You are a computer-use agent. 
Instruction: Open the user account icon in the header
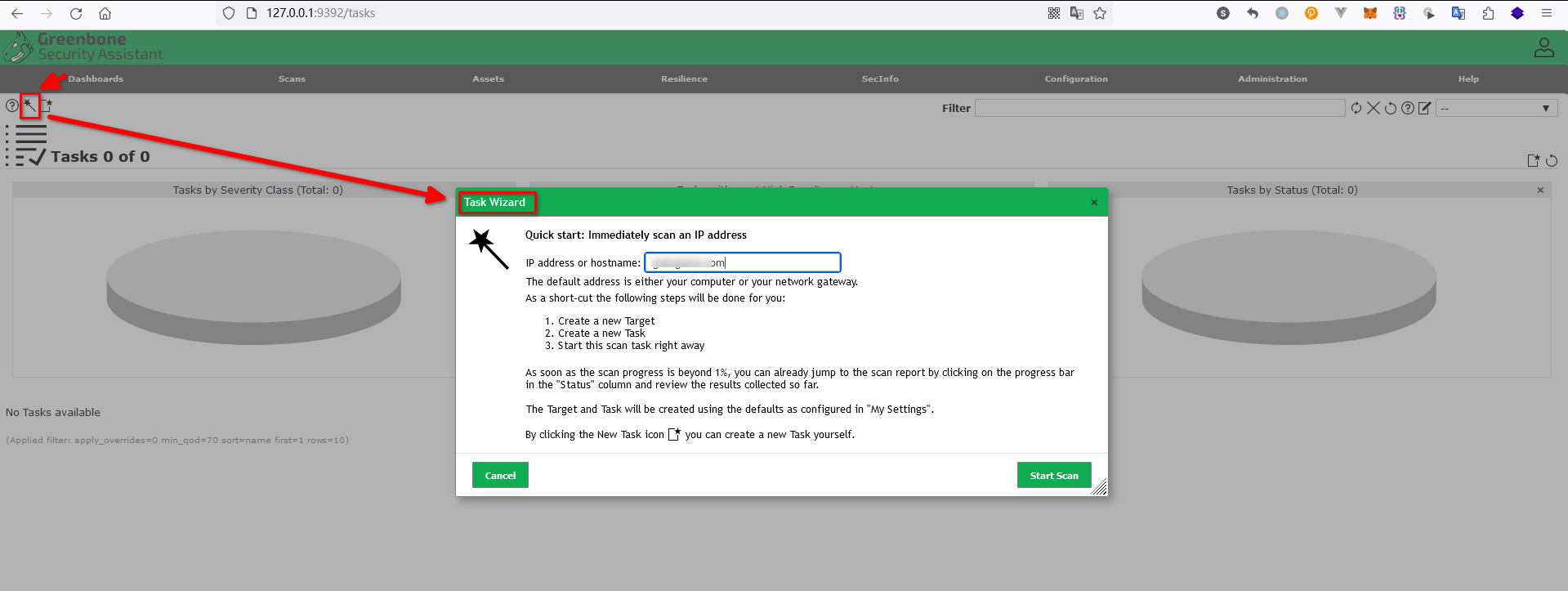click(x=1543, y=47)
